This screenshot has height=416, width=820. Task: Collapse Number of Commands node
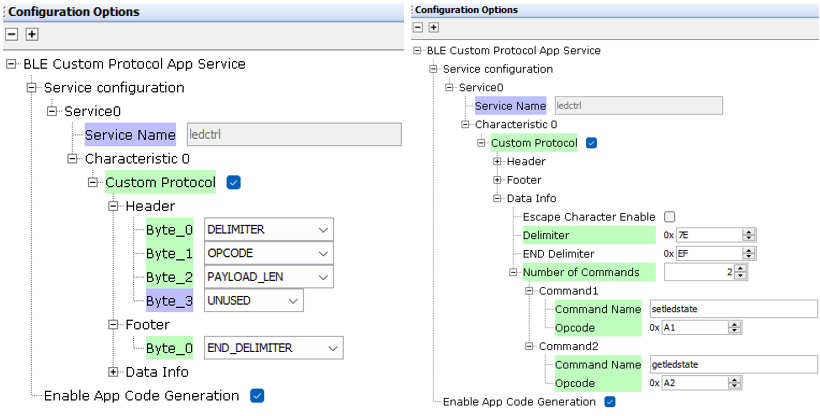pos(514,272)
